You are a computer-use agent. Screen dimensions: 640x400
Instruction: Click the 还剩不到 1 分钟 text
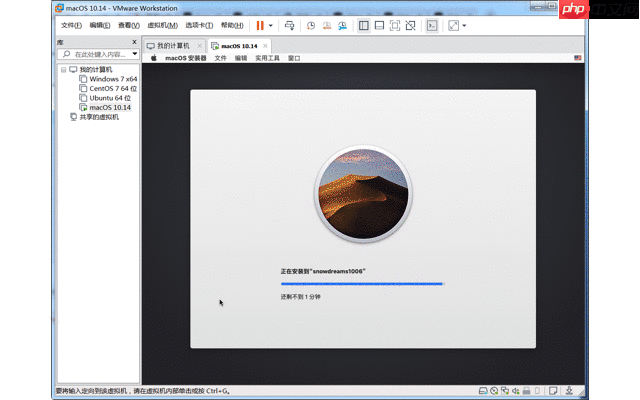point(300,297)
